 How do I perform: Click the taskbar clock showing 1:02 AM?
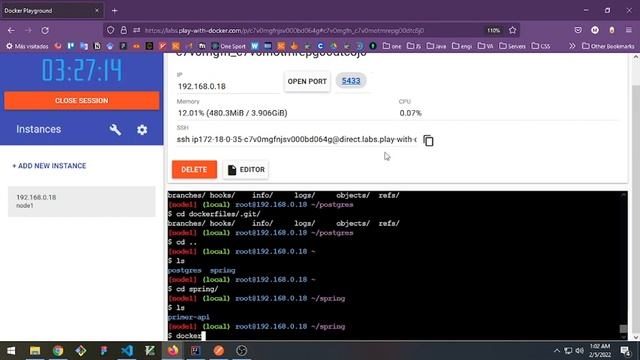600,351
